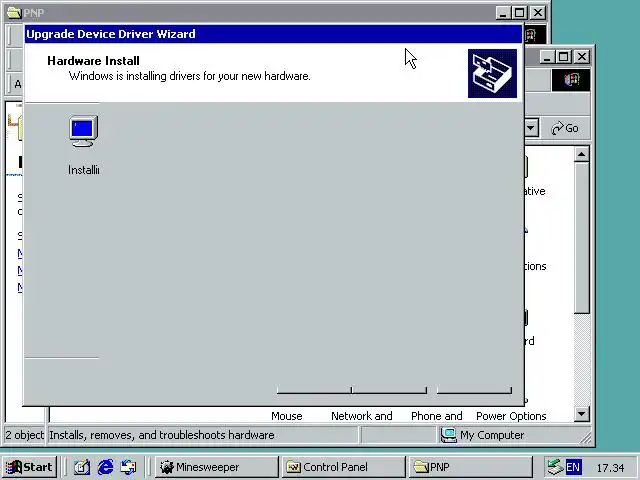
Task: Click the EN language indicator in tray
Action: click(x=573, y=467)
